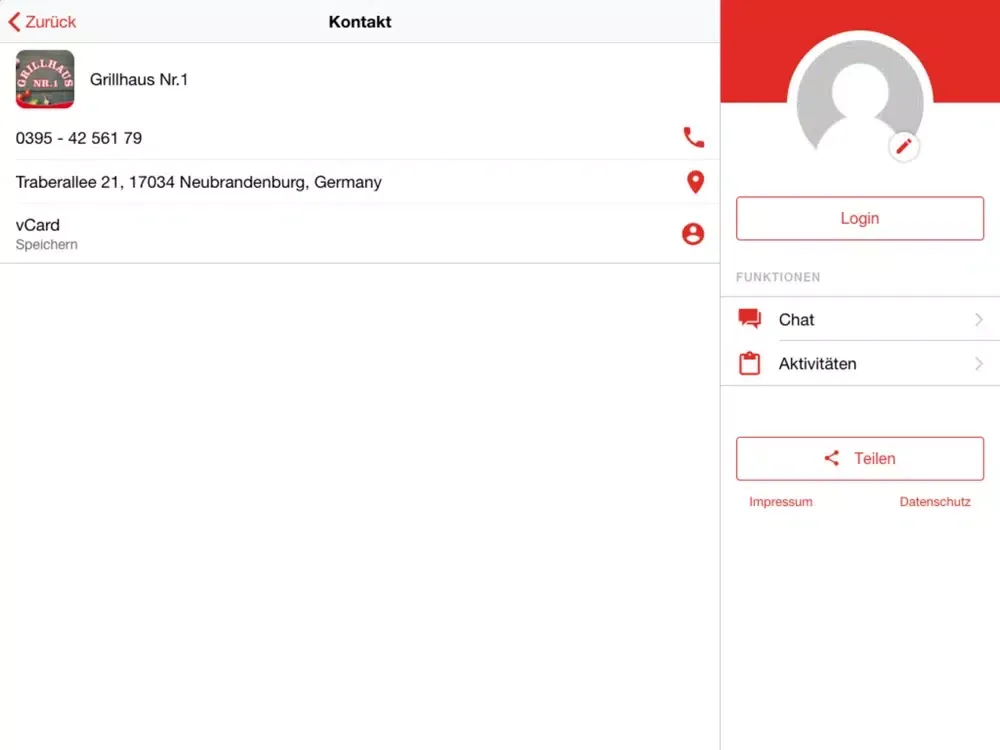
Task: Click the Teilen label
Action: 874,458
